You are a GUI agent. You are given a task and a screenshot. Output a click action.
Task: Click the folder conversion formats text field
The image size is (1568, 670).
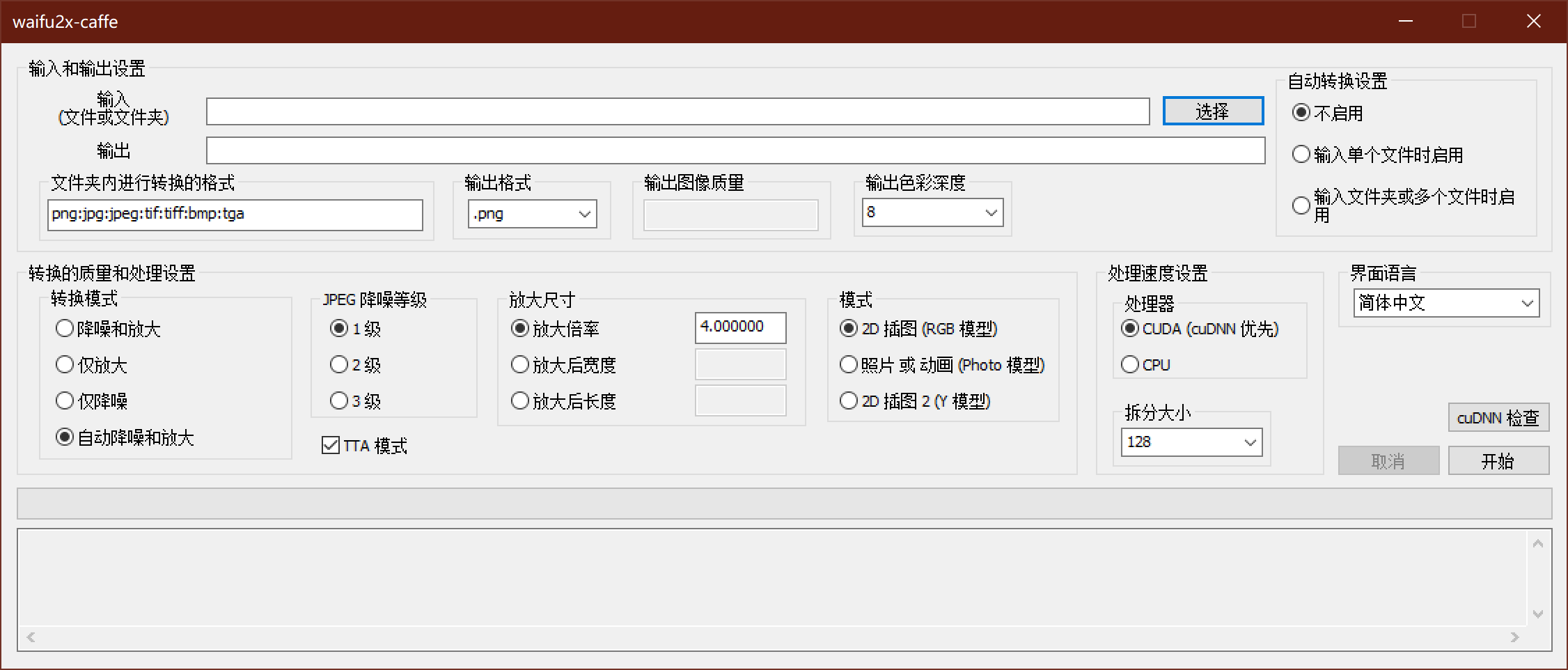click(x=235, y=215)
